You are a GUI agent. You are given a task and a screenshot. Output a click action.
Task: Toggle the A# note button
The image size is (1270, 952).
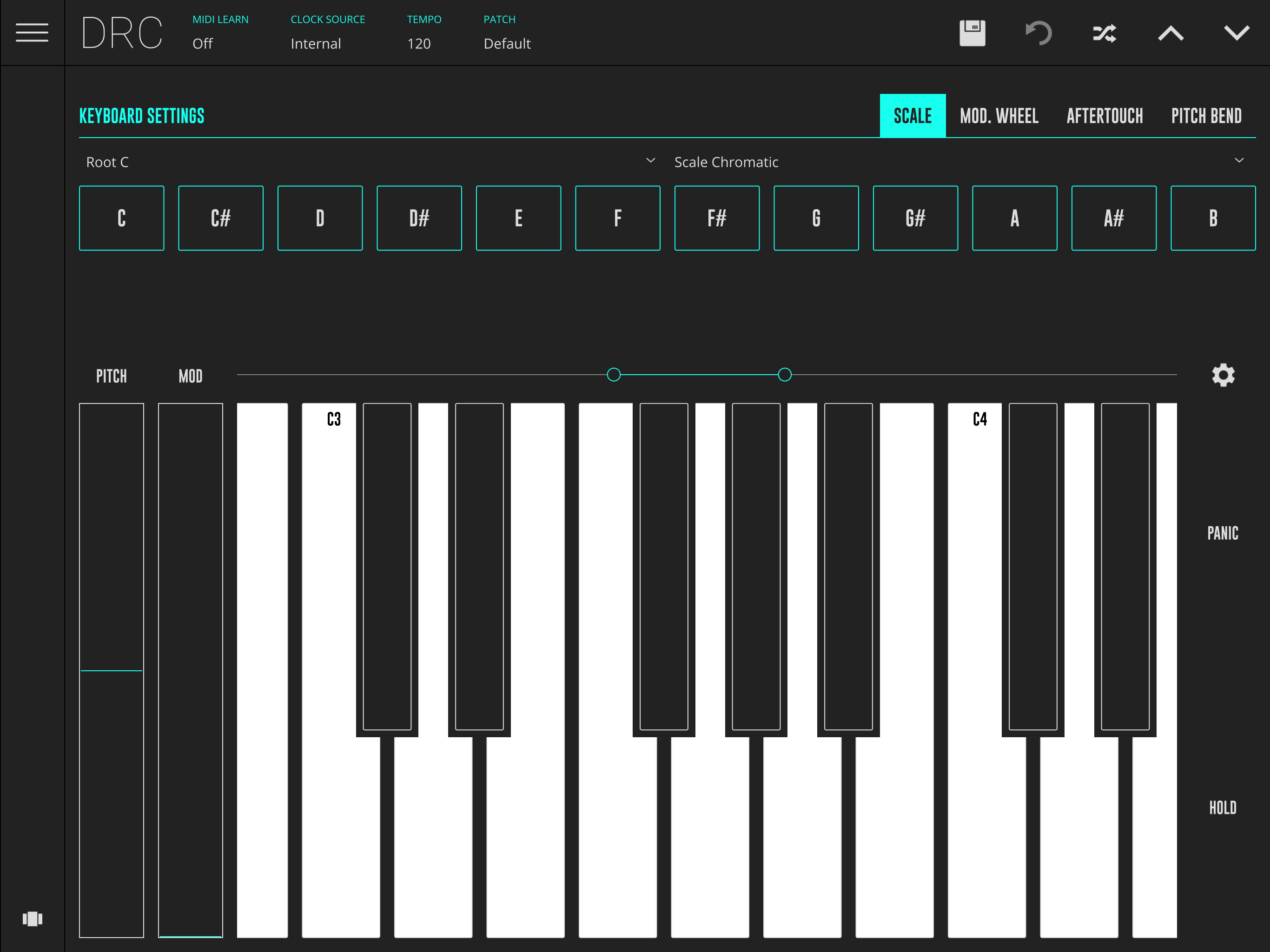[x=1113, y=218]
